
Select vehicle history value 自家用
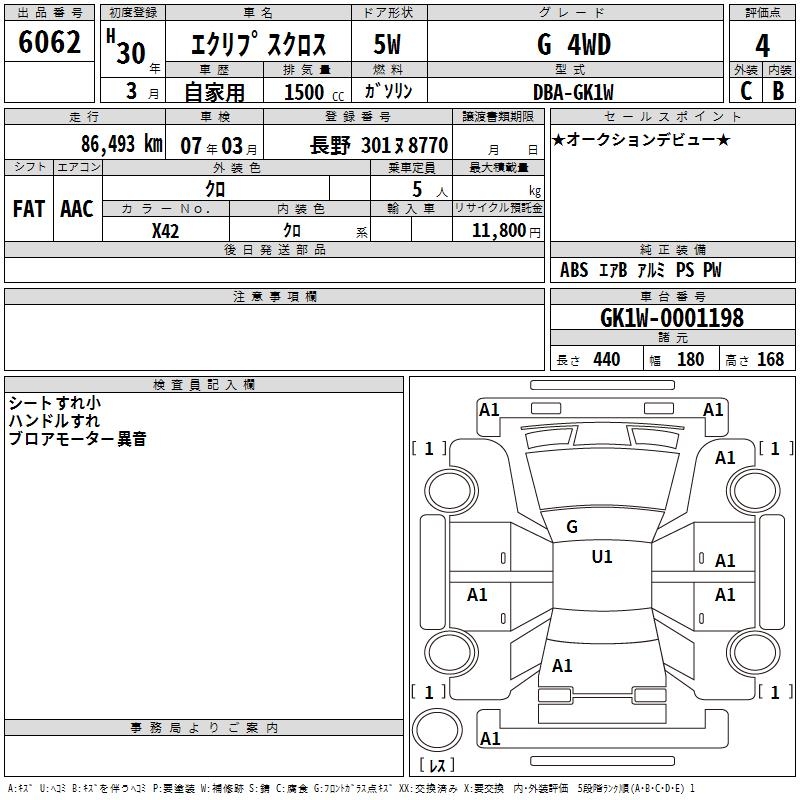tap(214, 92)
